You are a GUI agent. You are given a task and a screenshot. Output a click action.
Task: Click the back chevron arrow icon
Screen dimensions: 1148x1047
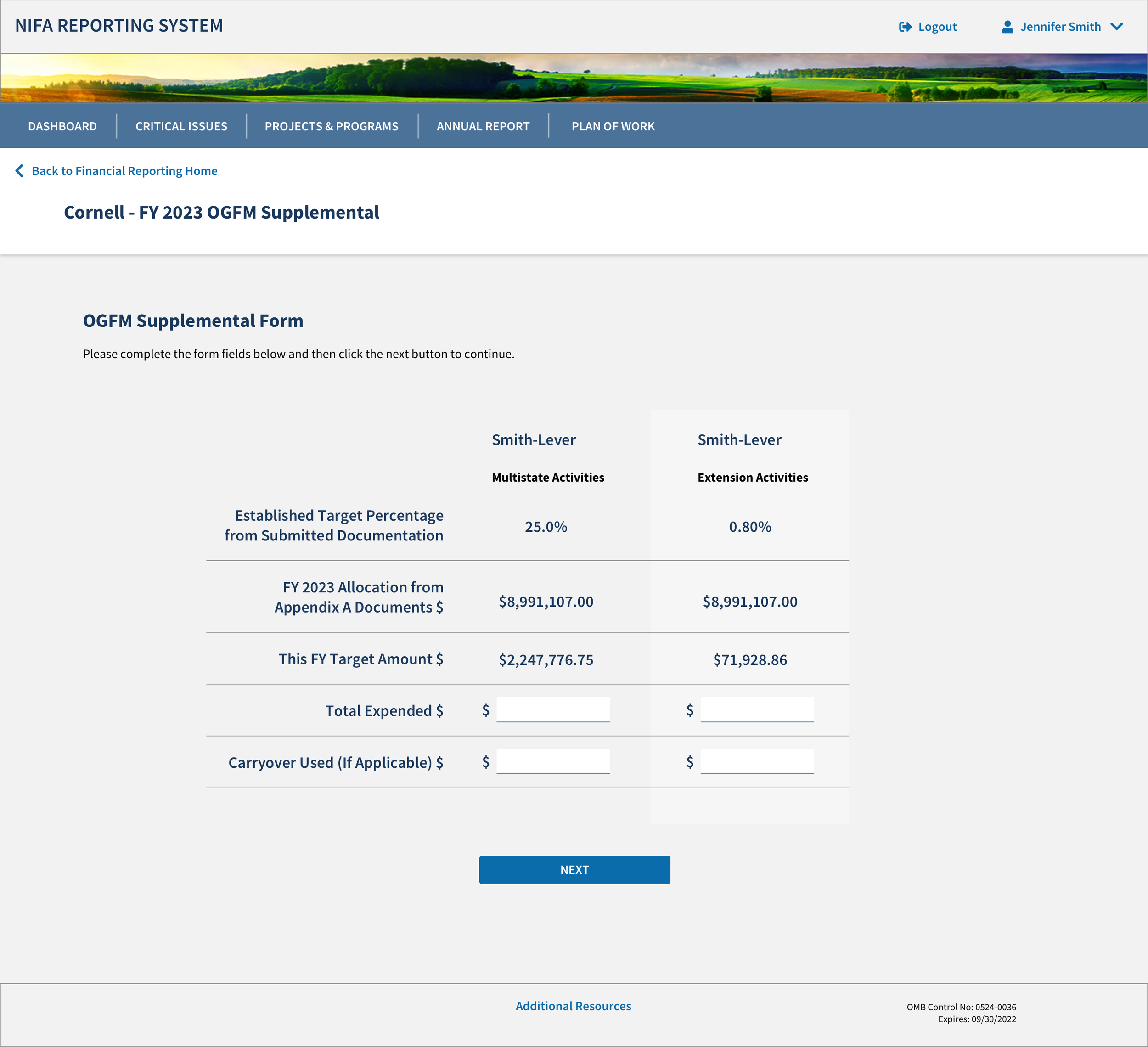(19, 171)
